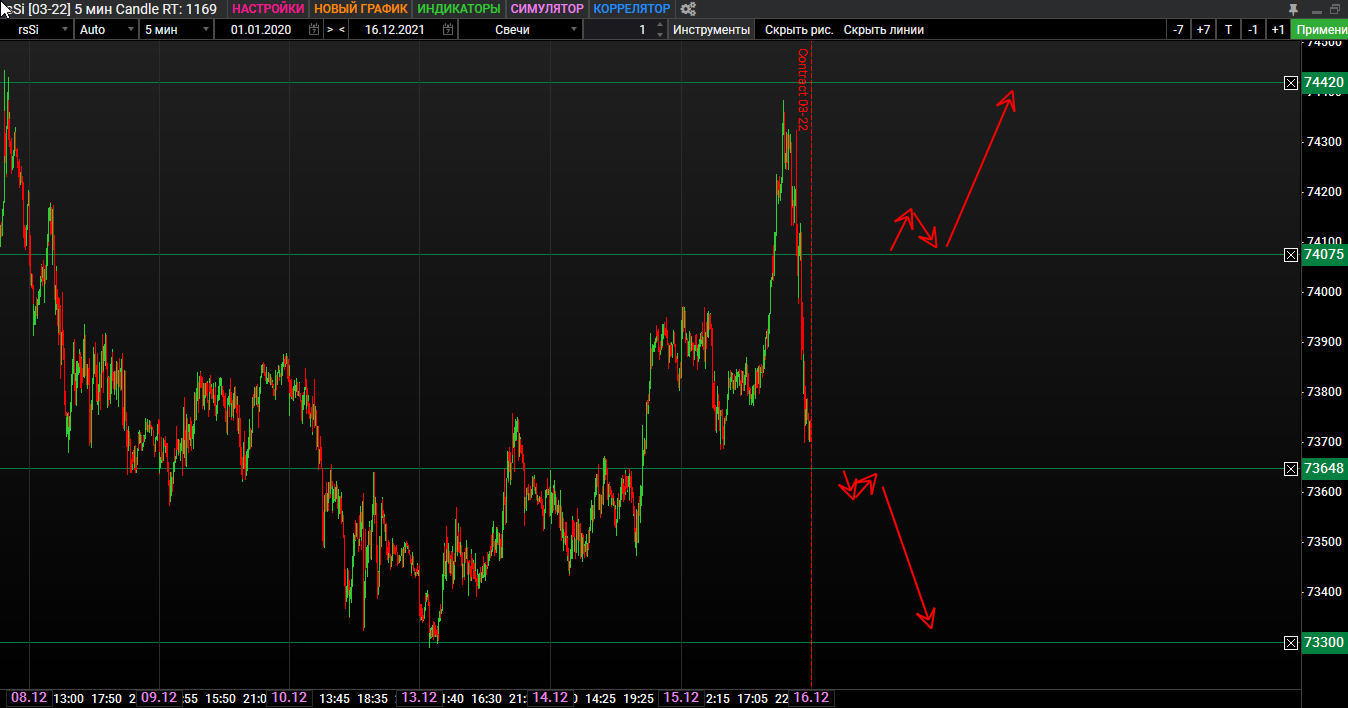Screen dimensions: 1348x708
Task: Open the gears settings icon after КОРРЕЛЯТОР
Action: click(x=688, y=8)
